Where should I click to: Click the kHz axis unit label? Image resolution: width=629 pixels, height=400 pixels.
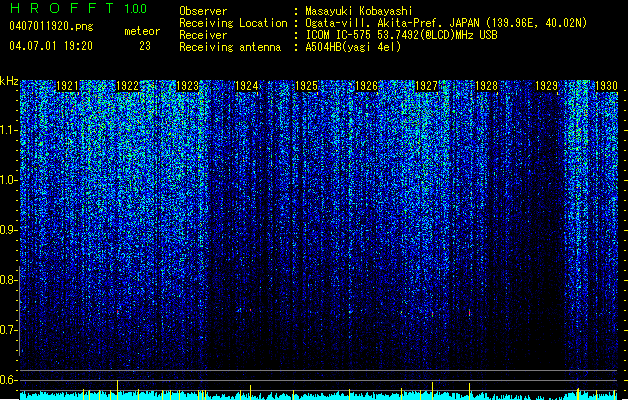[x=9, y=81]
